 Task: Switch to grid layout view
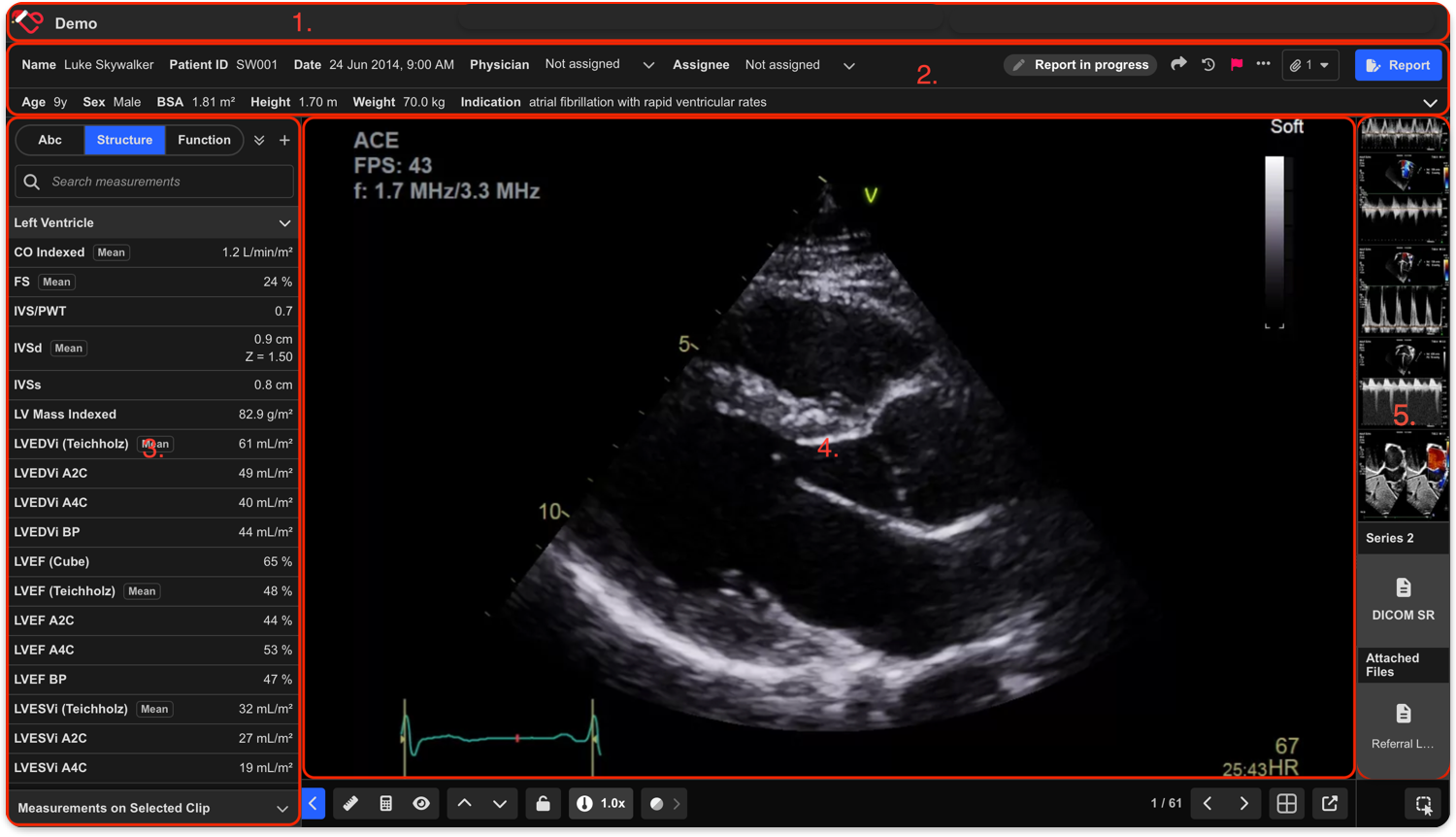click(1287, 804)
